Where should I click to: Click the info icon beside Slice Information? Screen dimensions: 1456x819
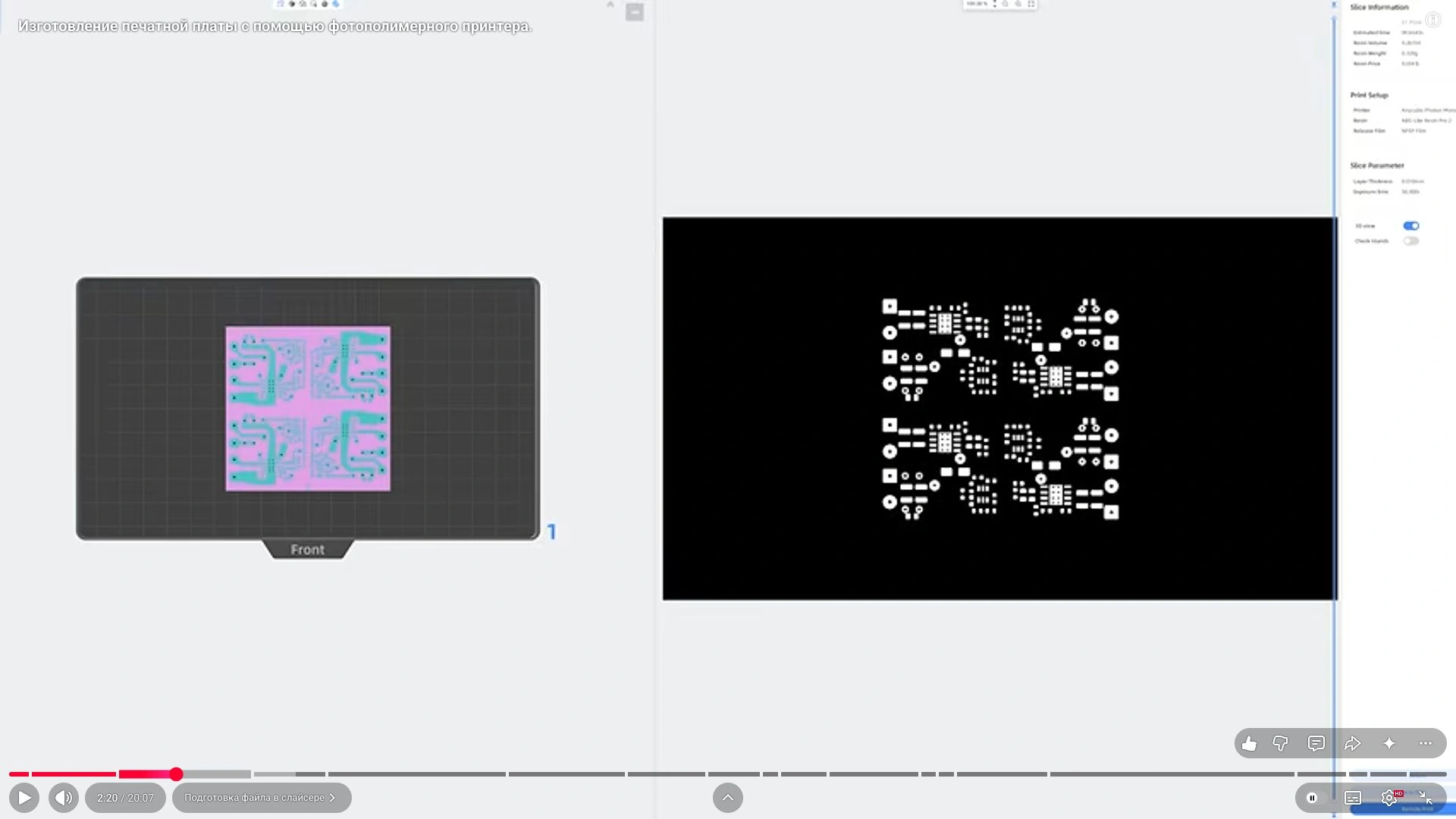[1433, 20]
